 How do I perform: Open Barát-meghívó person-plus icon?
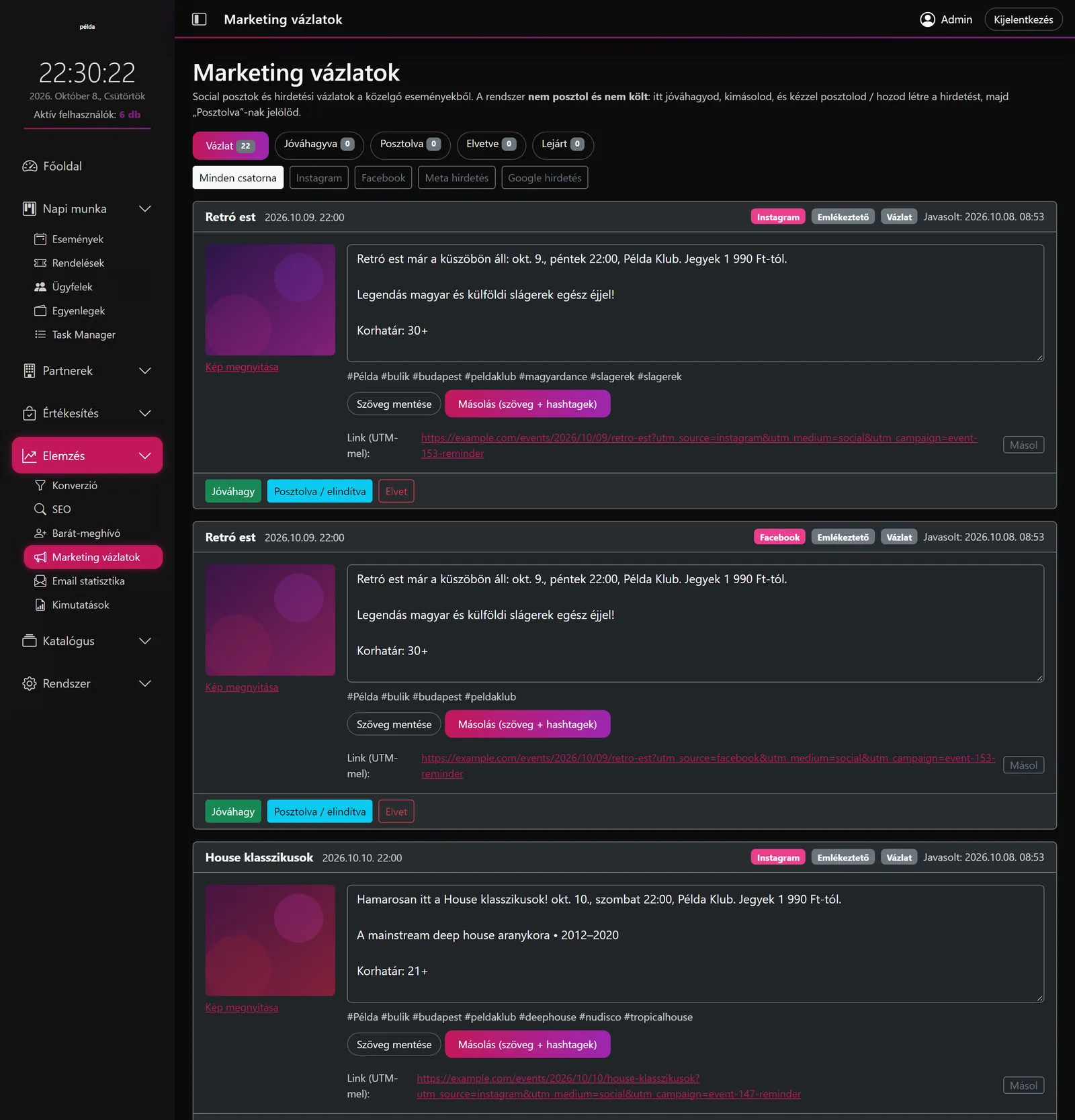tap(40, 533)
